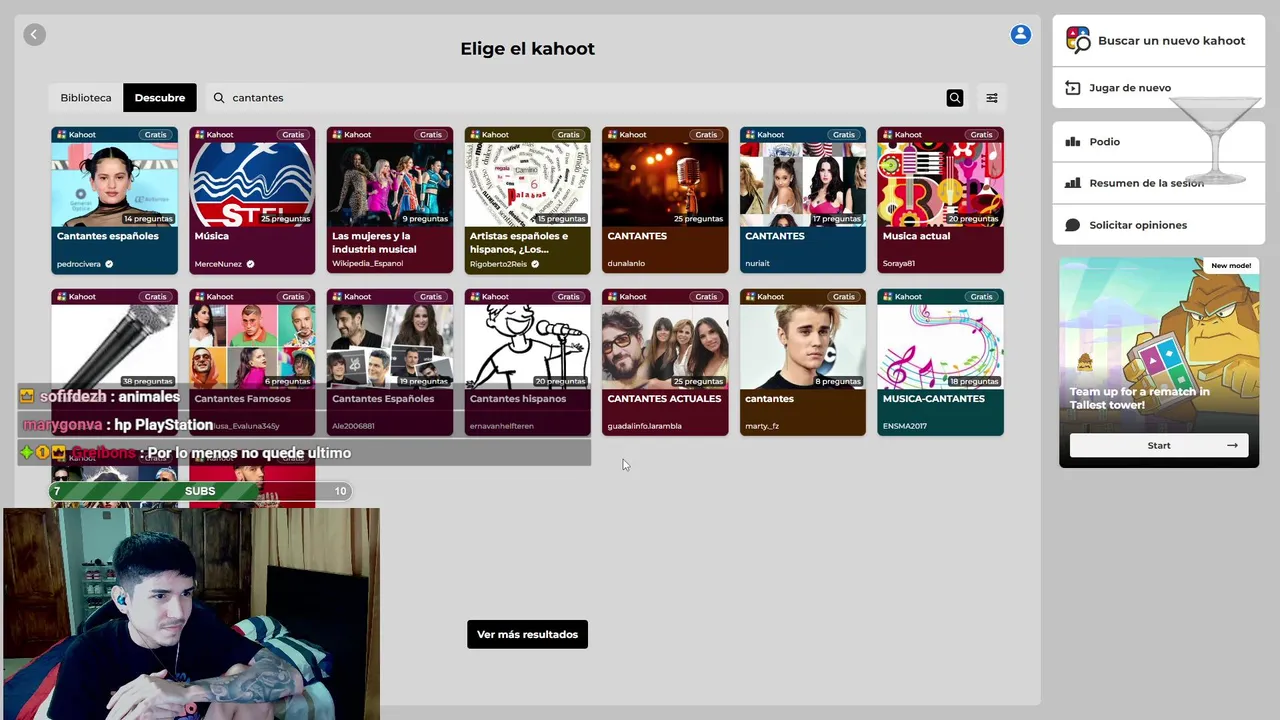The image size is (1280, 720).
Task: Click the SUBS goal progress bar
Action: [200, 491]
